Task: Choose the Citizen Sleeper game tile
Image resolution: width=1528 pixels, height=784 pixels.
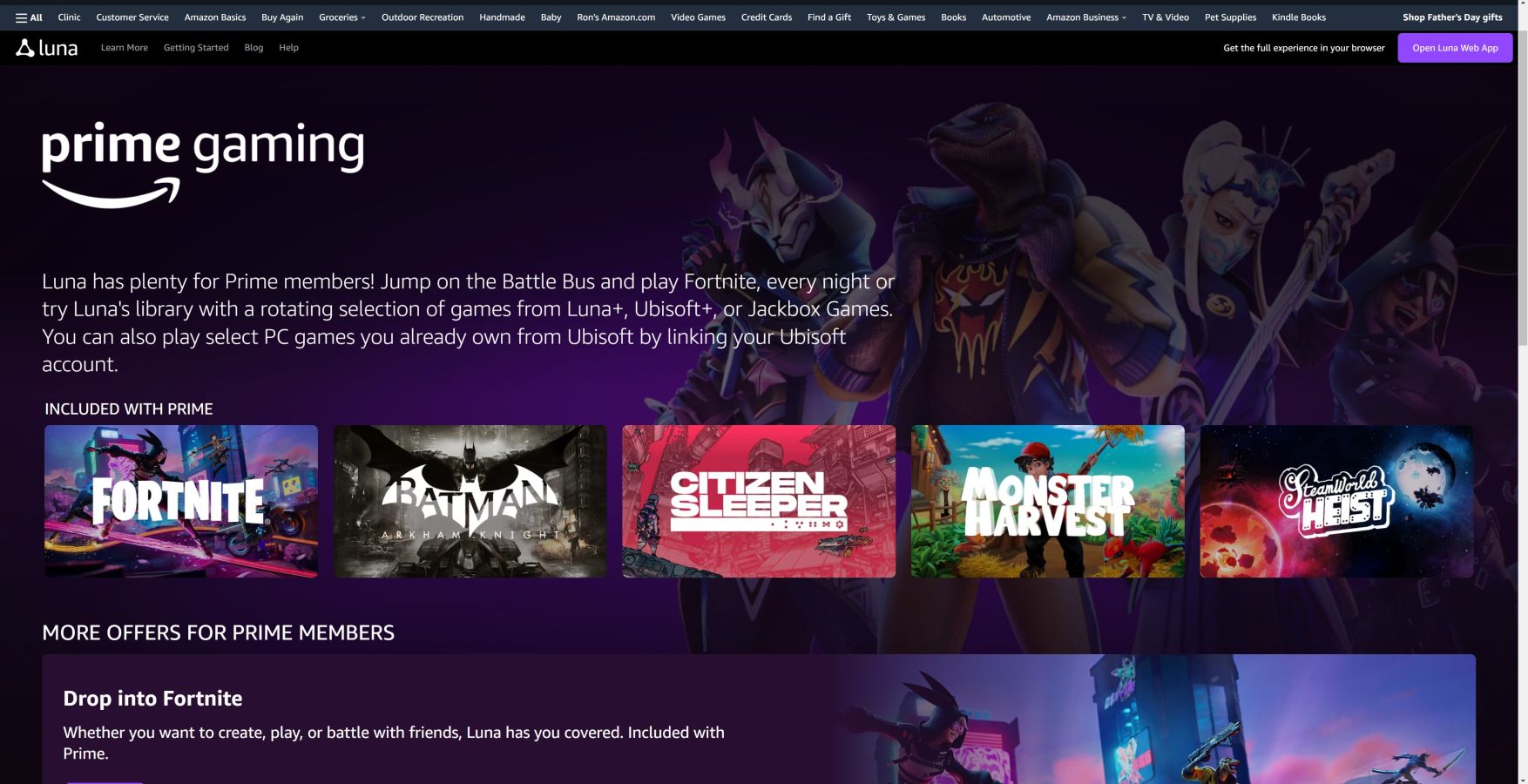Action: 759,501
